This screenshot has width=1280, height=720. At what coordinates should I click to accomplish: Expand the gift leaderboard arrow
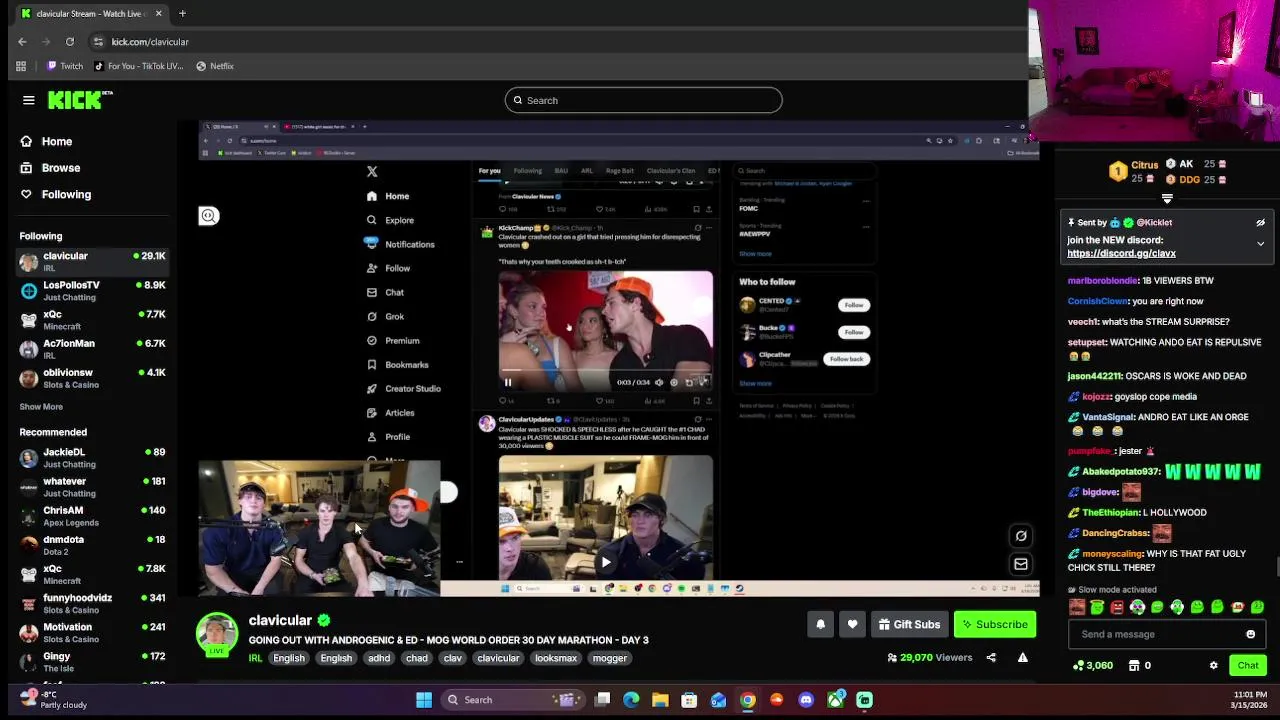(1167, 199)
